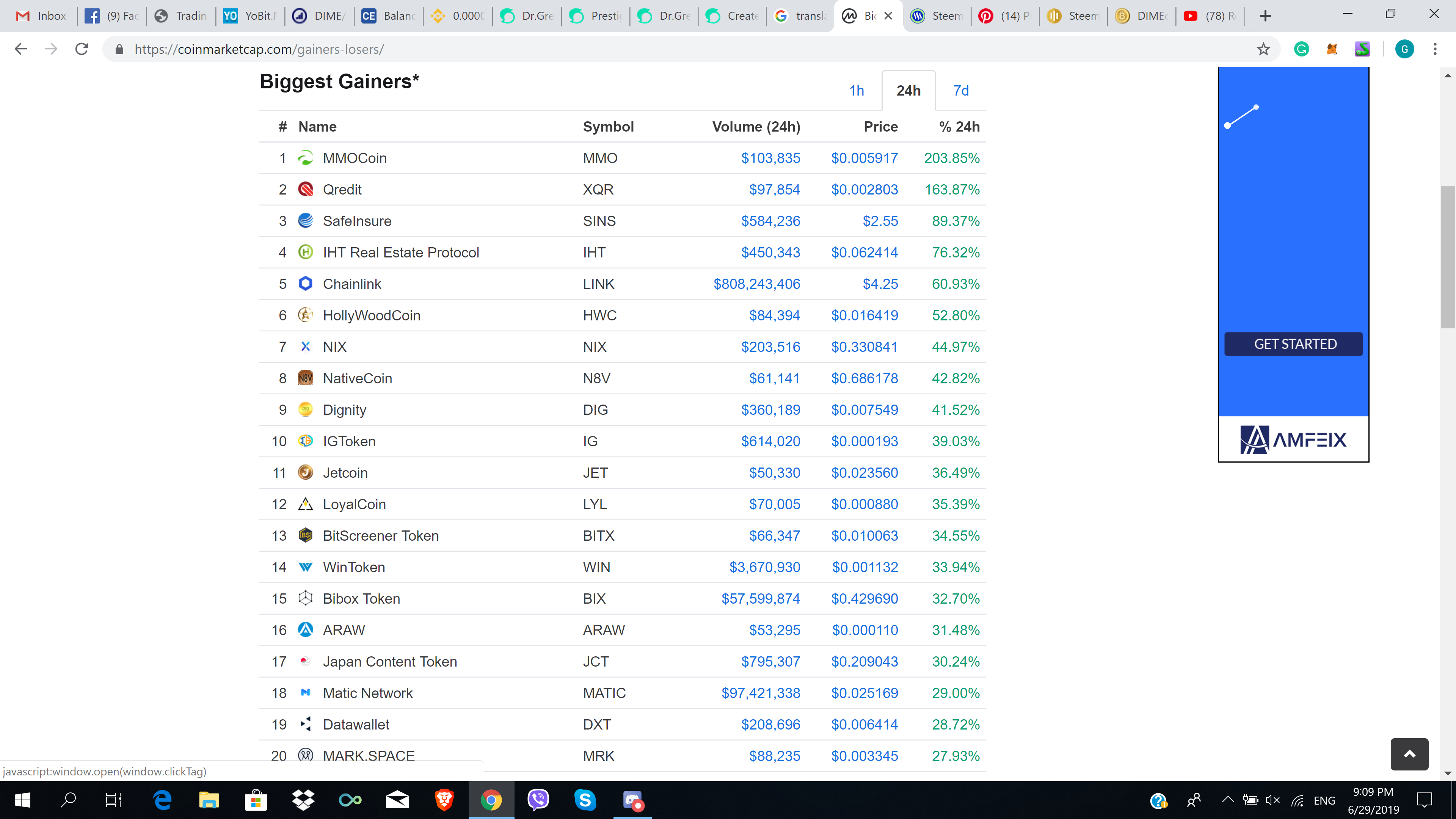Click the Qredit XQR symbol text

pos(598,189)
